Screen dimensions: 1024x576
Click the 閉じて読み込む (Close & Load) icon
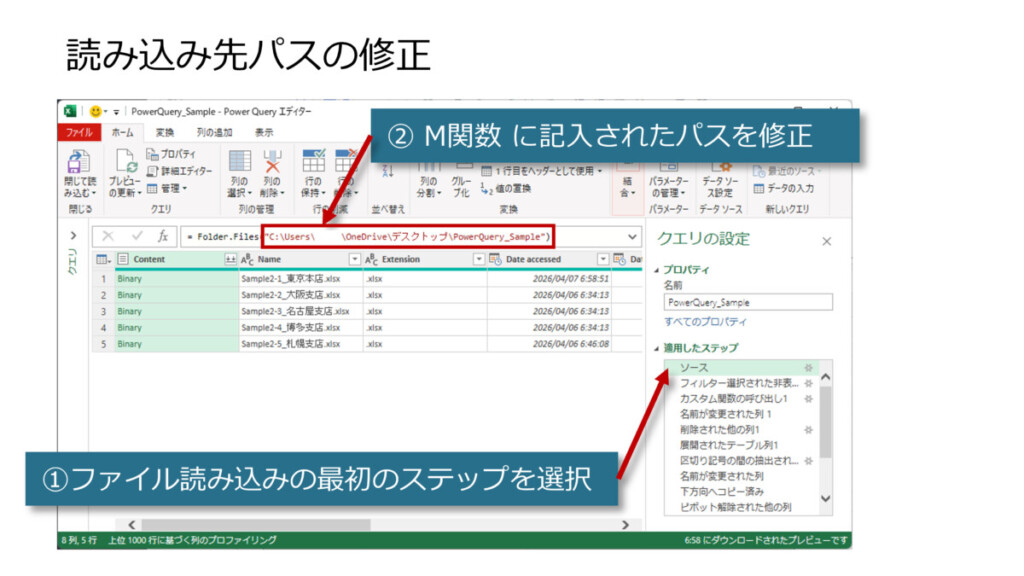(x=76, y=162)
